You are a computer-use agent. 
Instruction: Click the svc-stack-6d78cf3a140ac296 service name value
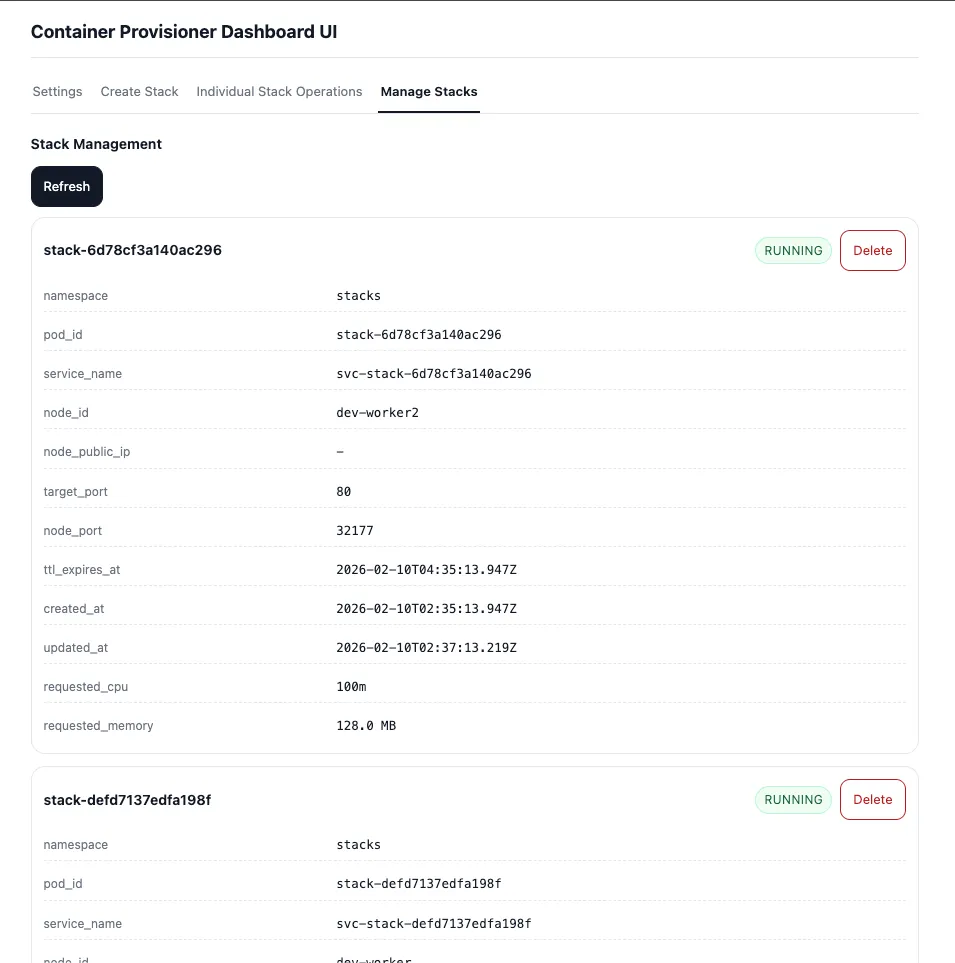[434, 373]
